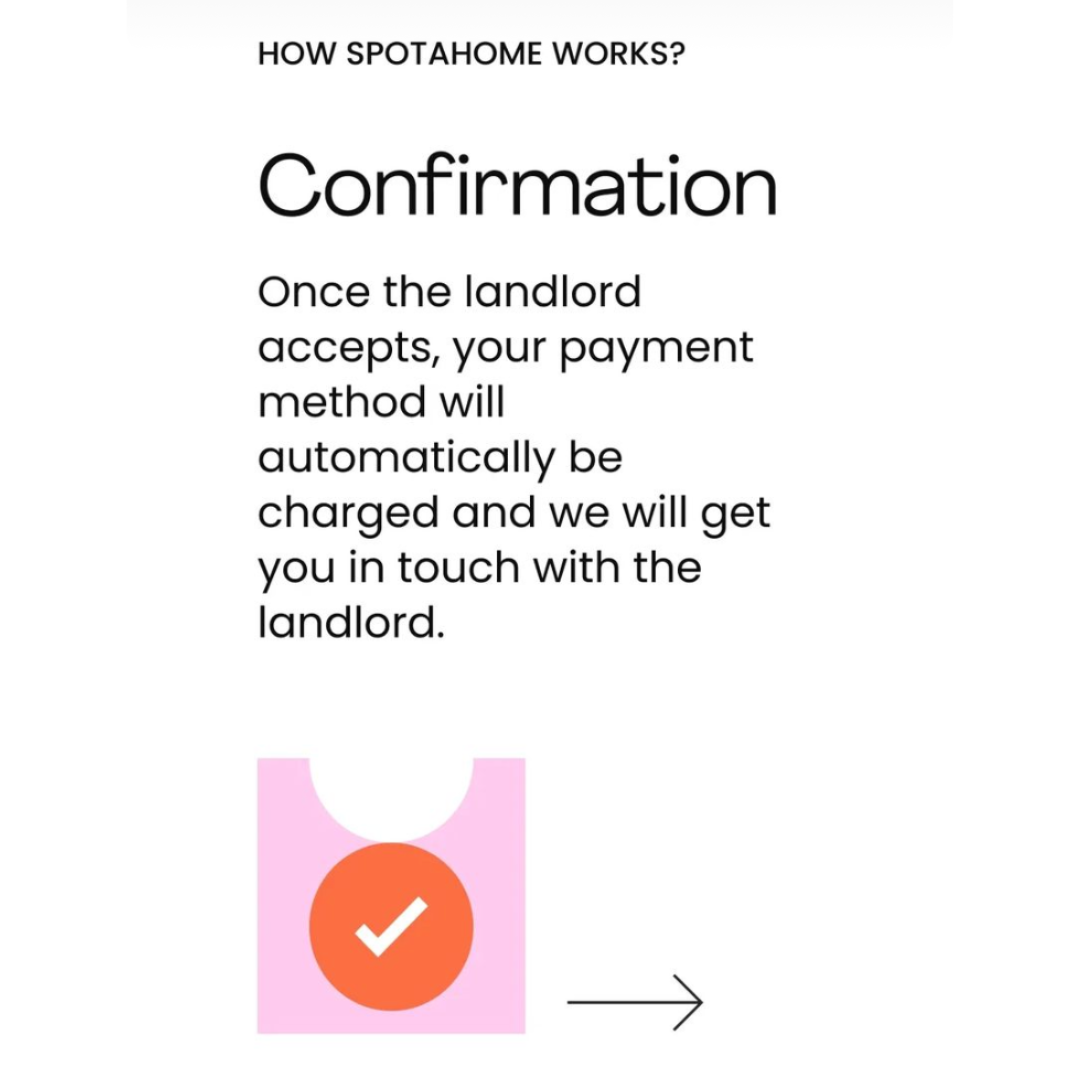Click the word "HOW" in the header
1080x1080 pixels.
click(x=297, y=54)
